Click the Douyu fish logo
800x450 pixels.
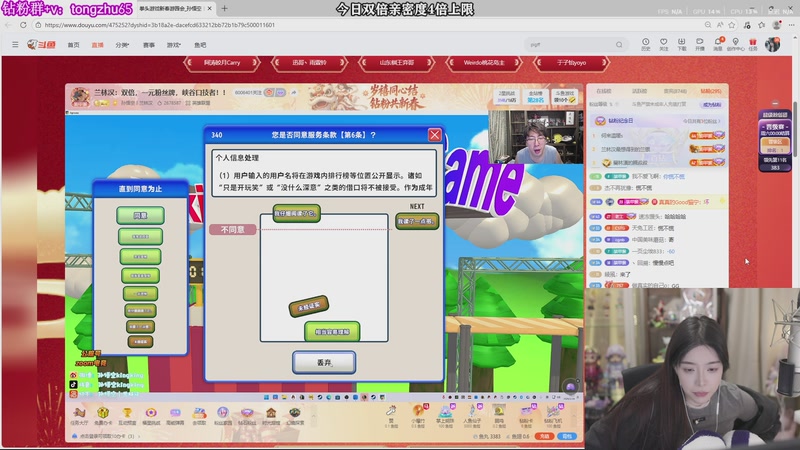(41, 45)
